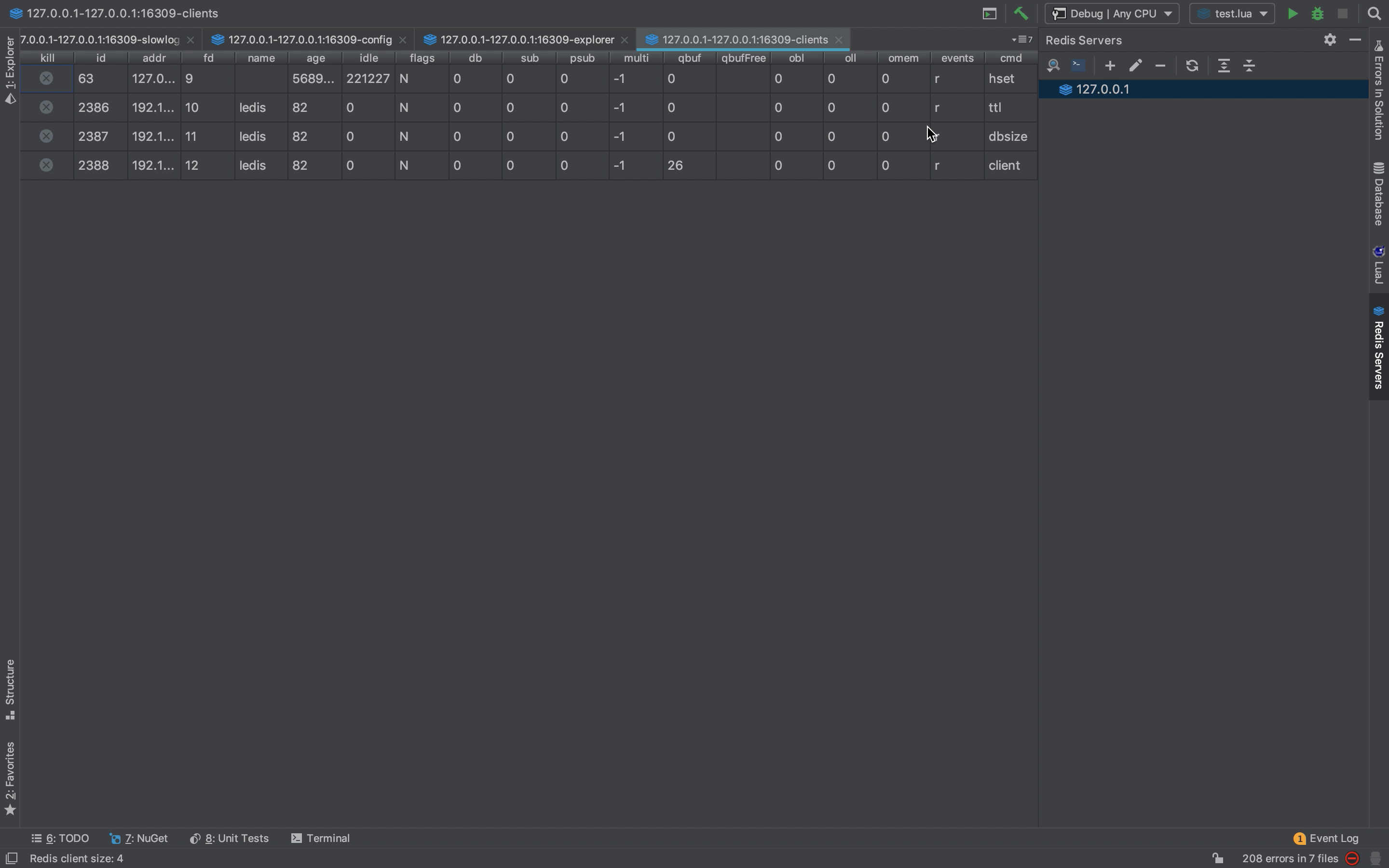This screenshot has height=868, width=1389.
Task: Open Search Everywhere magnifier
Action: click(1374, 13)
